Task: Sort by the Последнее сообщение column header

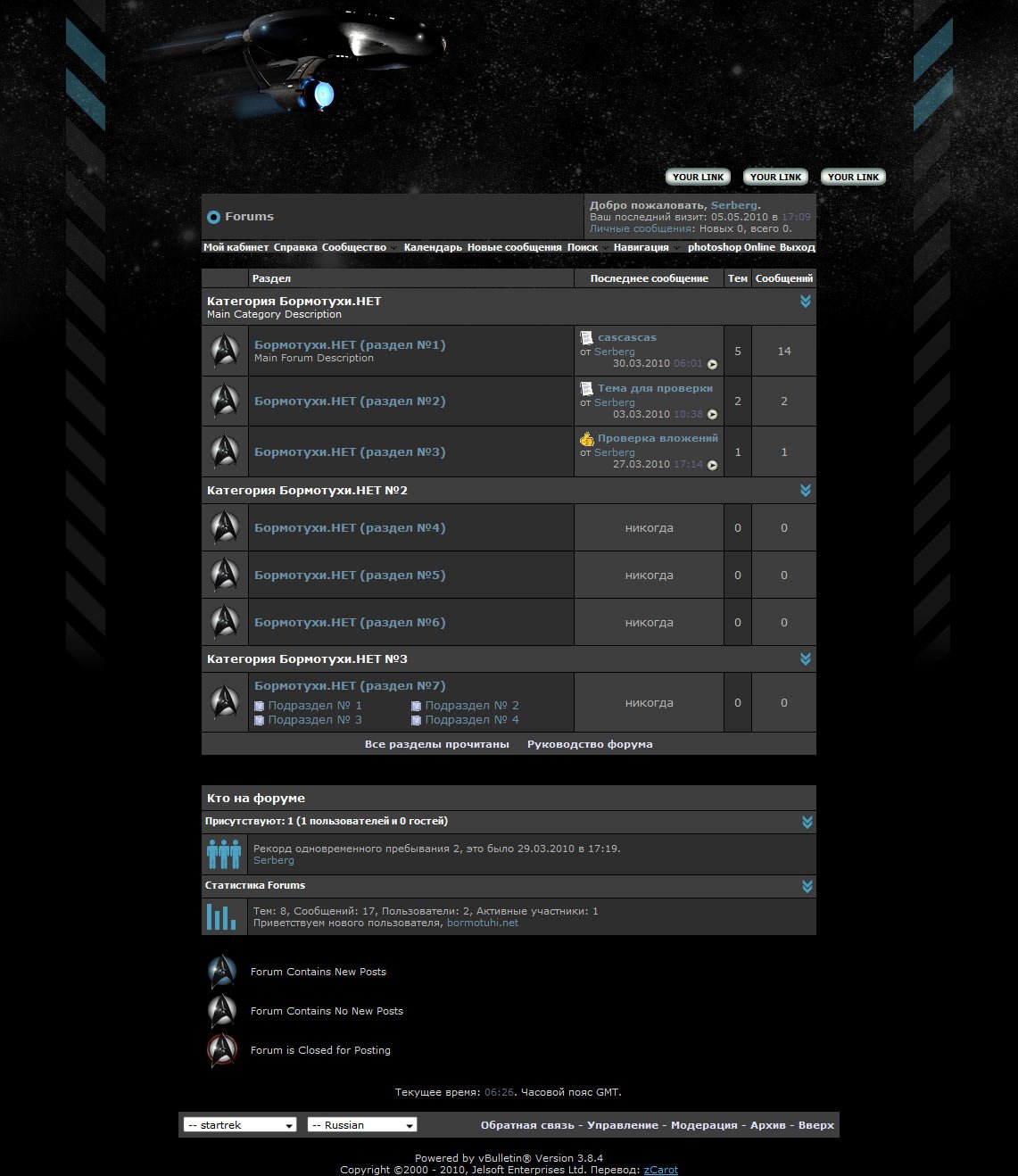Action: pos(650,278)
